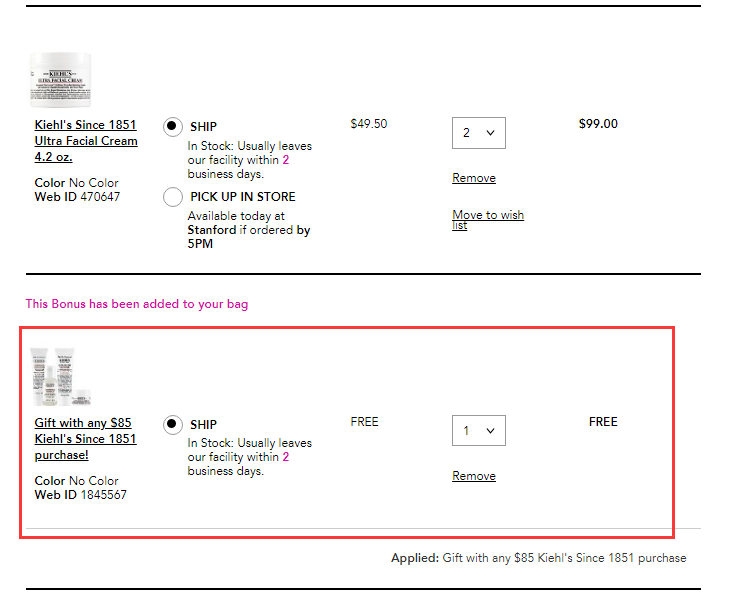This screenshot has width=749, height=597.
Task: Expand chevron arrow on Ultra Facial Cream quantity
Action: 490,133
